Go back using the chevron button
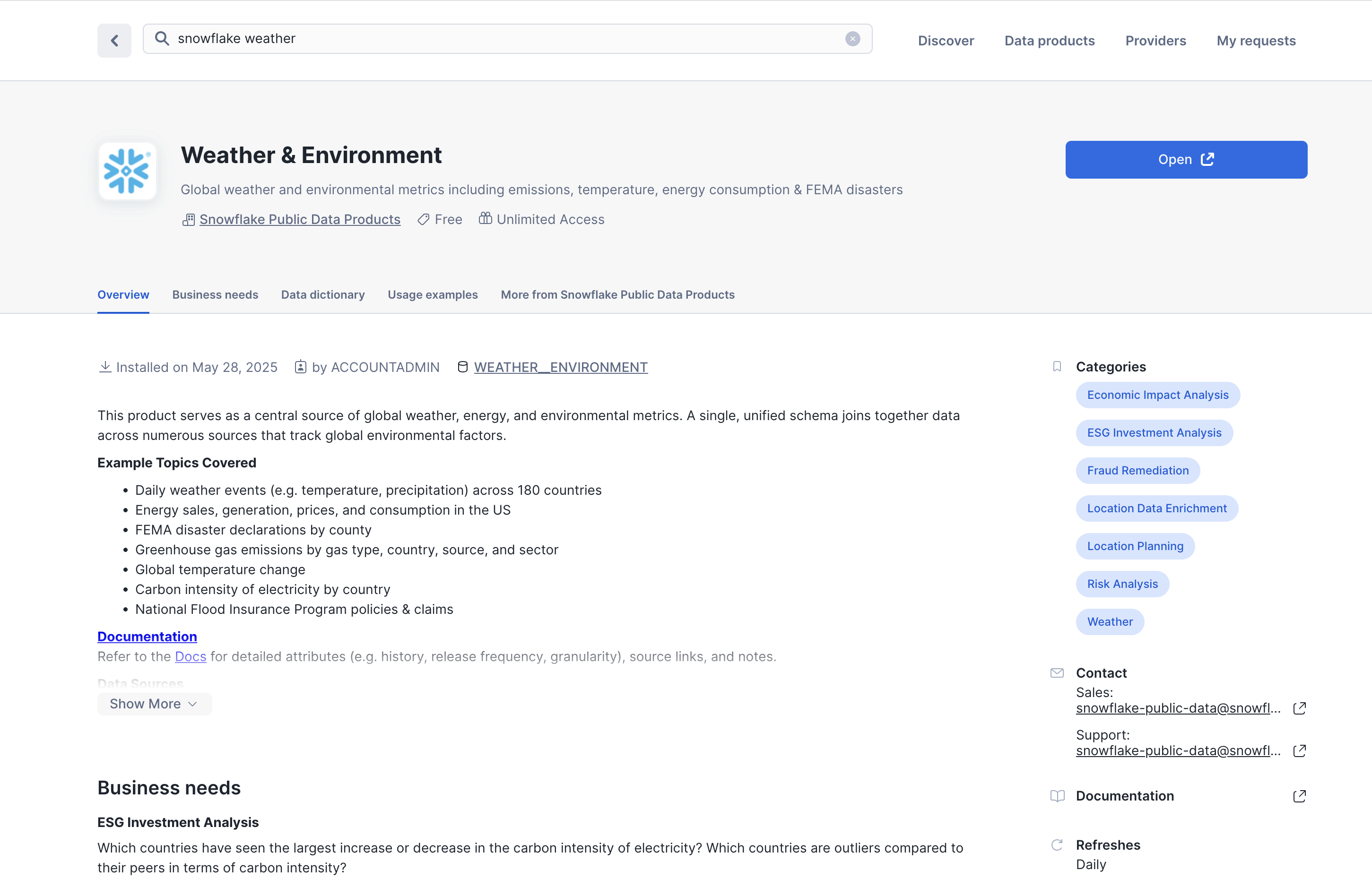 114,40
